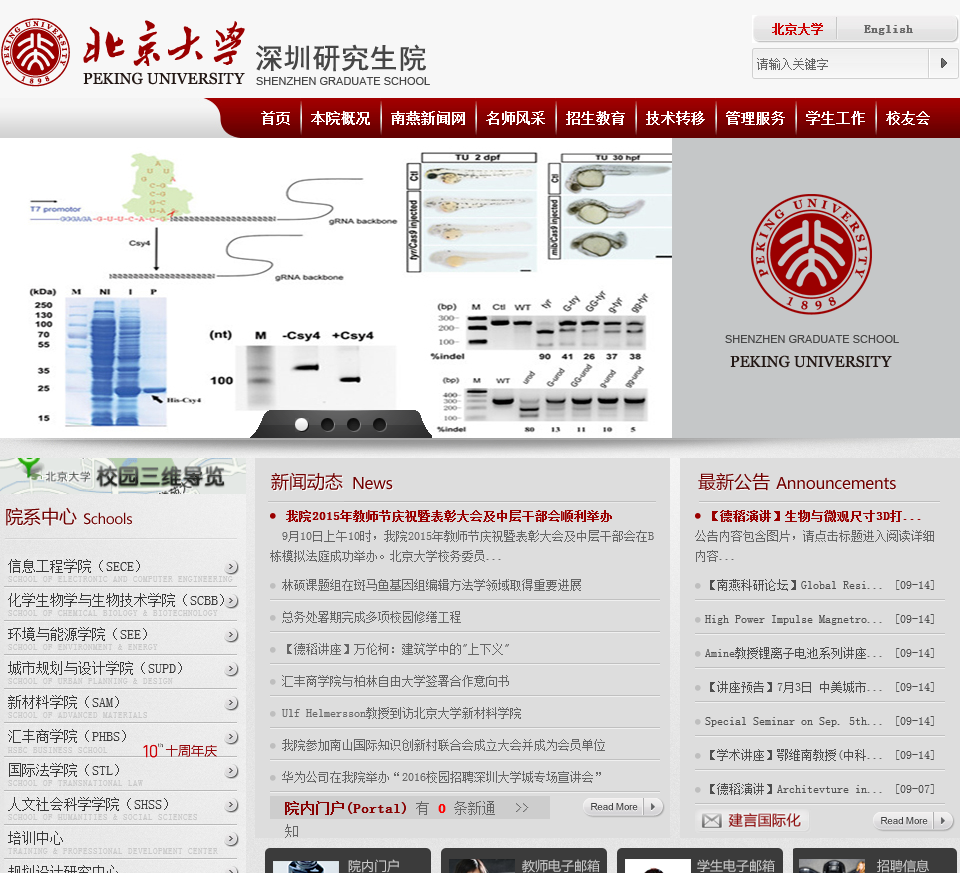Open the 招生教育 menu item
Viewport: 960px width, 873px height.
point(595,118)
